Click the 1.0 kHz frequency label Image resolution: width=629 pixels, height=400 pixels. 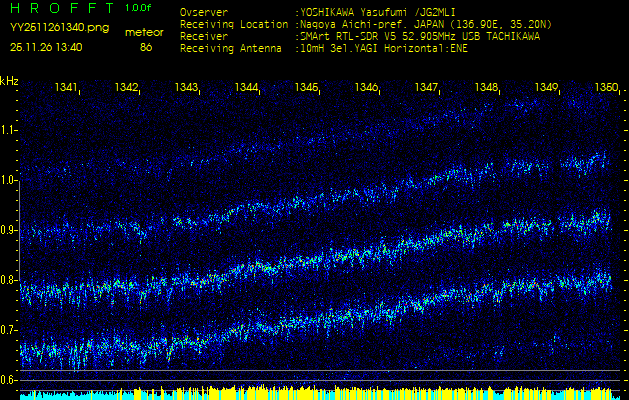(x=9, y=180)
